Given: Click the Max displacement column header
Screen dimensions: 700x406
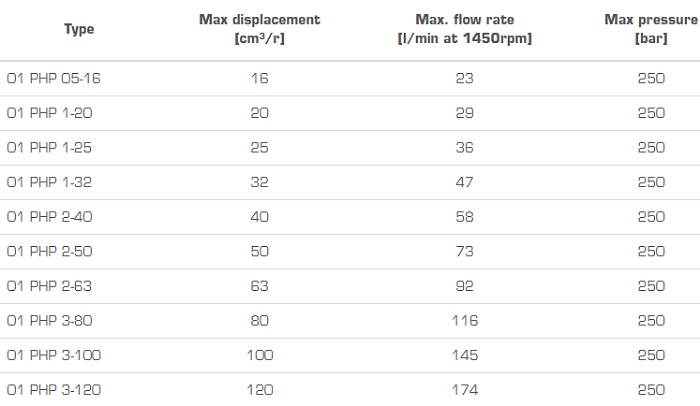Looking at the screenshot, I should (260, 29).
